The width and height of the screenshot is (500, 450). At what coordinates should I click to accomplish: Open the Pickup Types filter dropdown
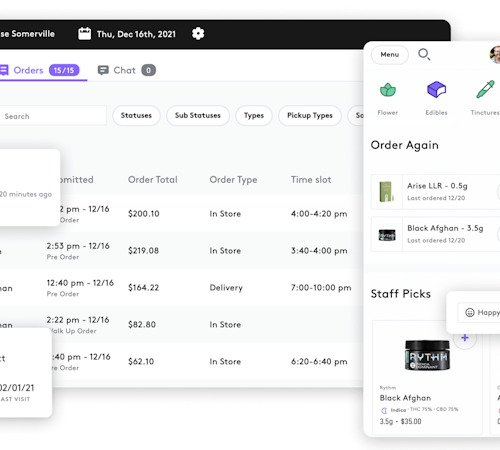click(x=310, y=115)
